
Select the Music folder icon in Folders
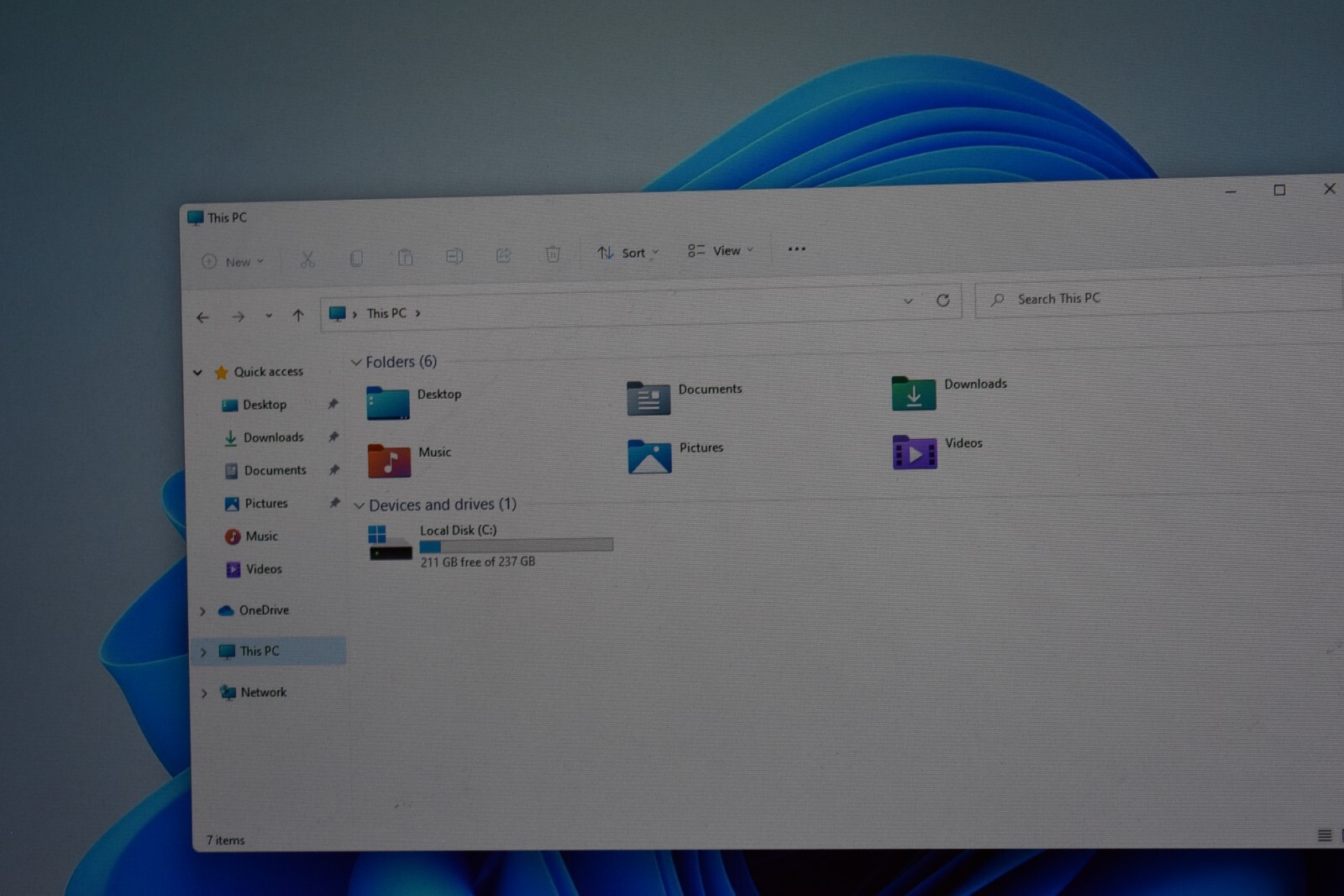tap(389, 460)
